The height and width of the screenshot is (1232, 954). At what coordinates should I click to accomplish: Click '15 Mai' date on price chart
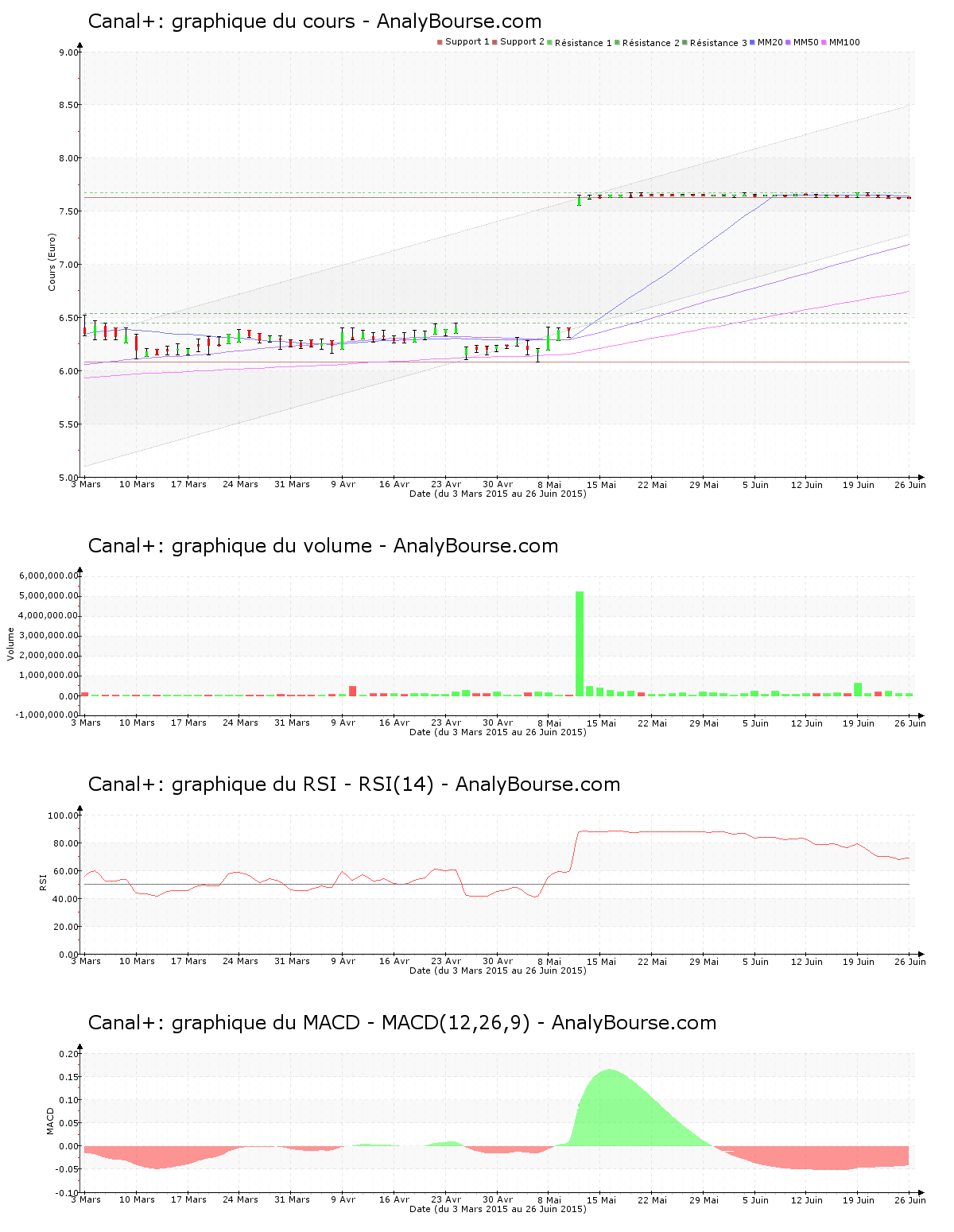point(601,485)
